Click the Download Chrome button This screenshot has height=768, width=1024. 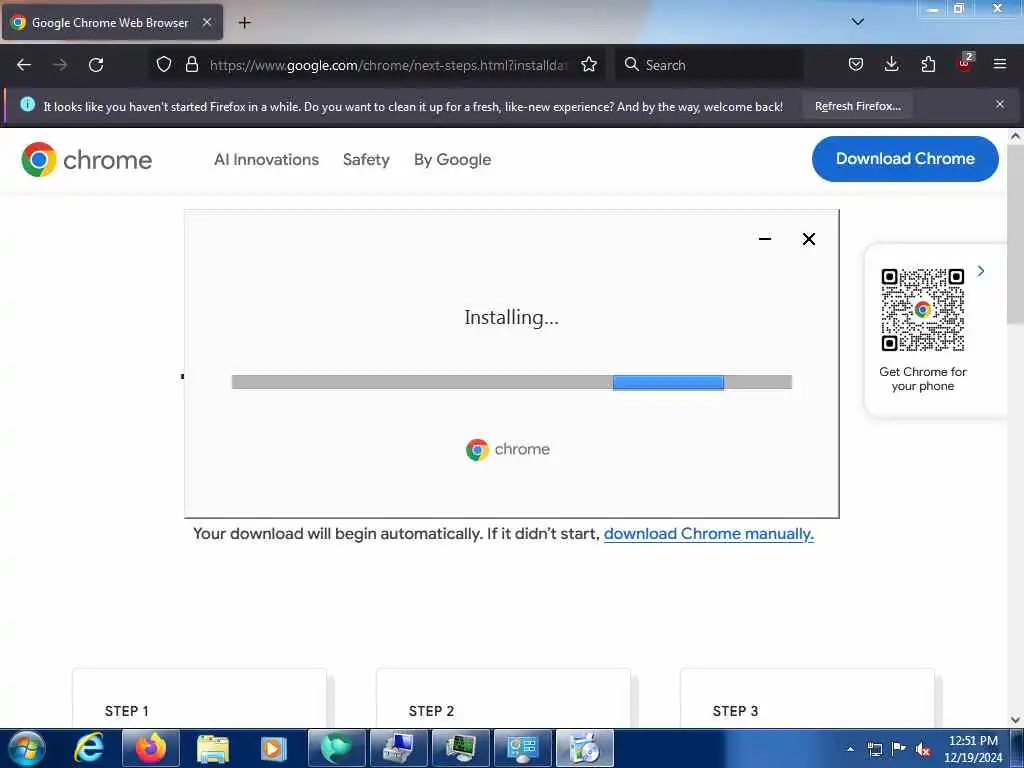tap(905, 159)
